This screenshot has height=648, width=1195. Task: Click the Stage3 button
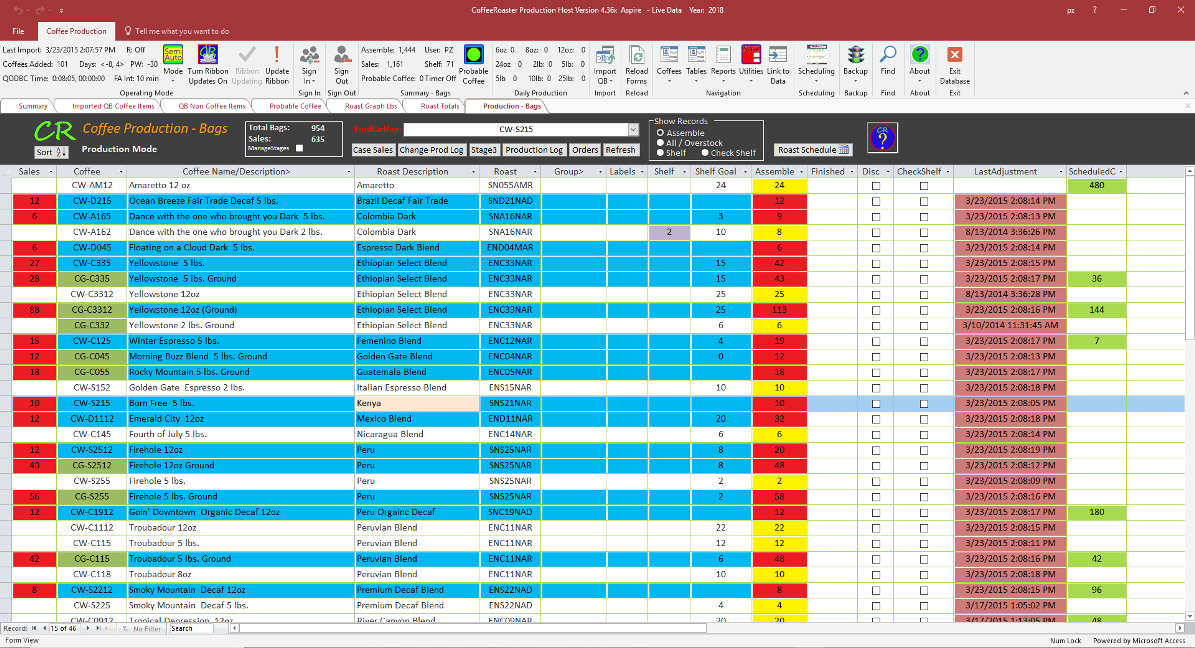point(483,150)
